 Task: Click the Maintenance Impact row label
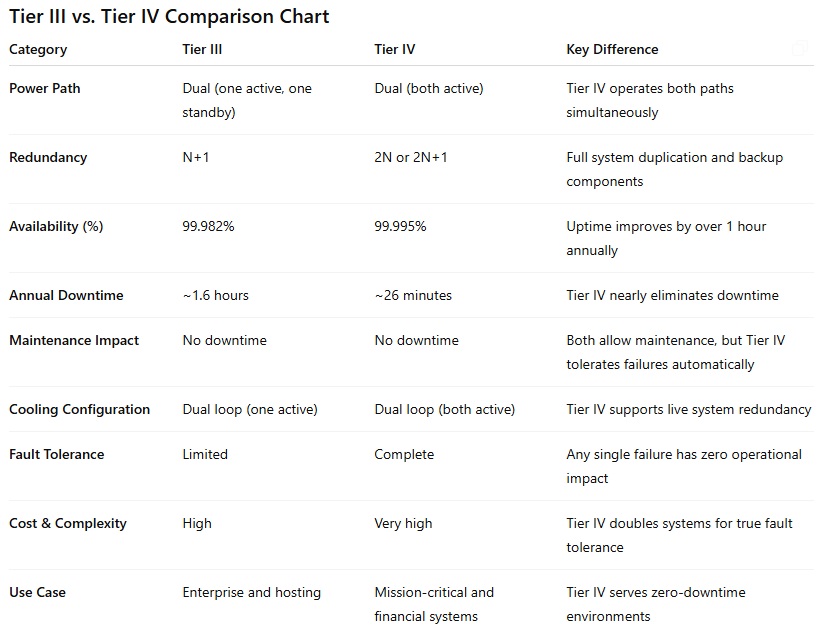[74, 340]
